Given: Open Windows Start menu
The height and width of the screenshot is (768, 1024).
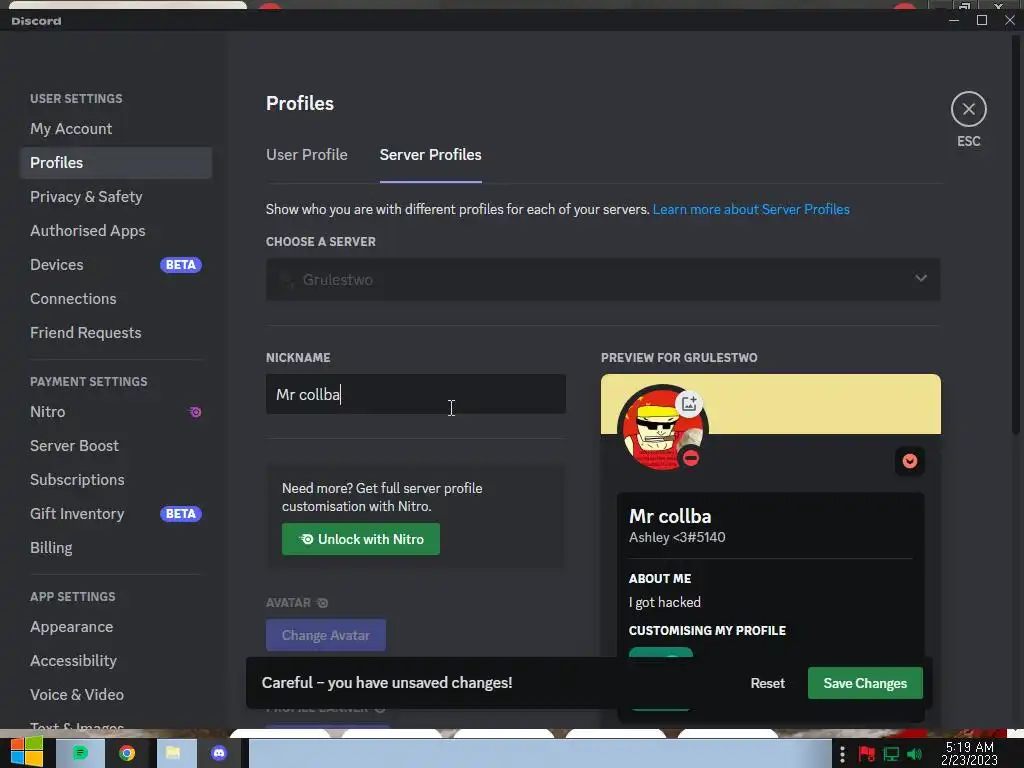Looking at the screenshot, I should tap(26, 752).
